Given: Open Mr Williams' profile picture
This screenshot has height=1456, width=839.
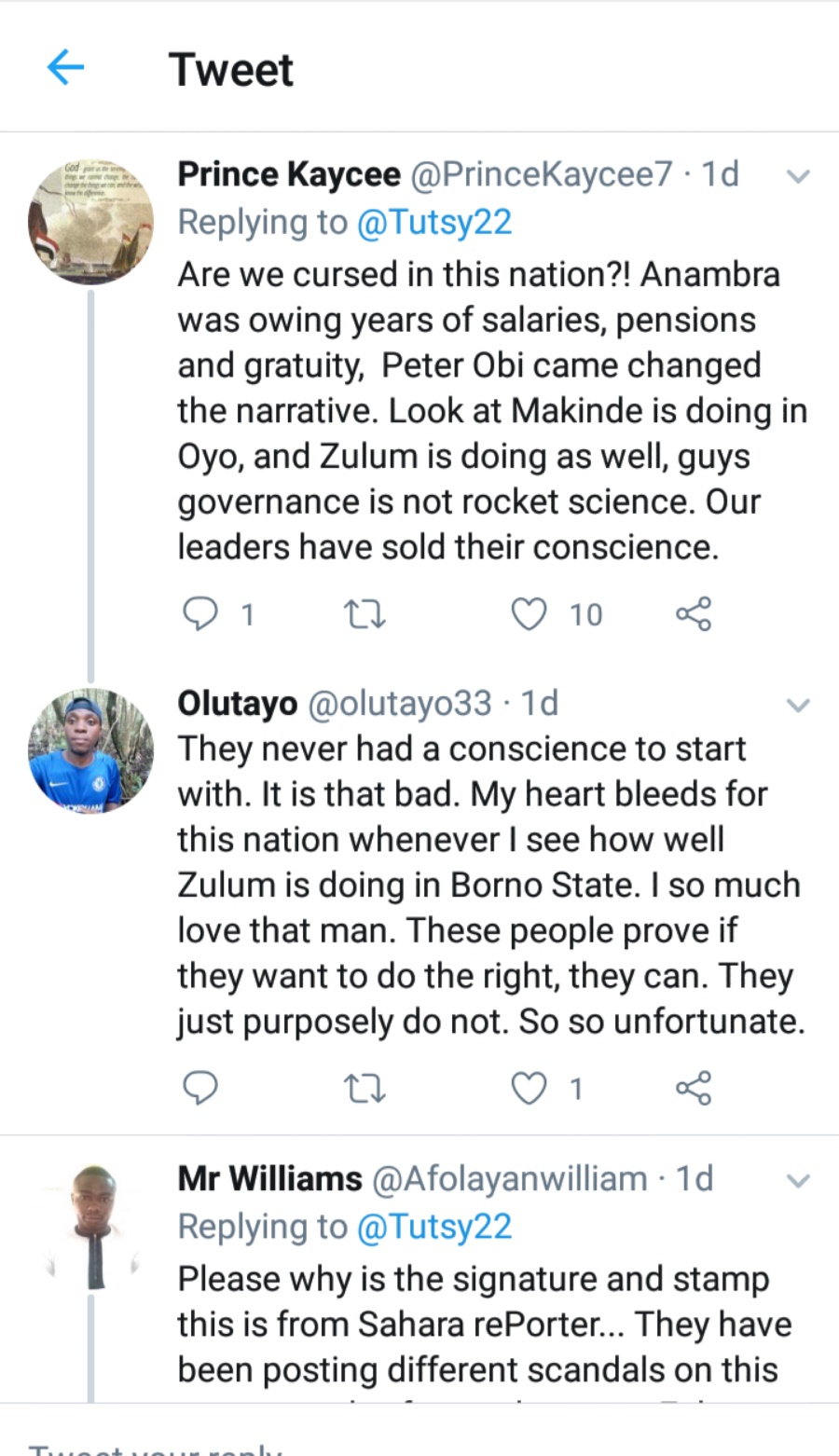Looking at the screenshot, I should (90, 1226).
